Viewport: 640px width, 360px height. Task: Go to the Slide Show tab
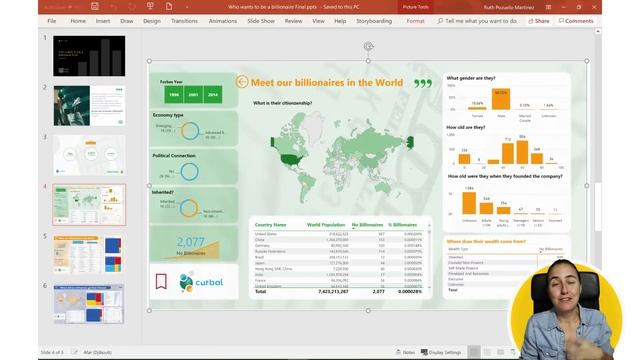click(261, 21)
